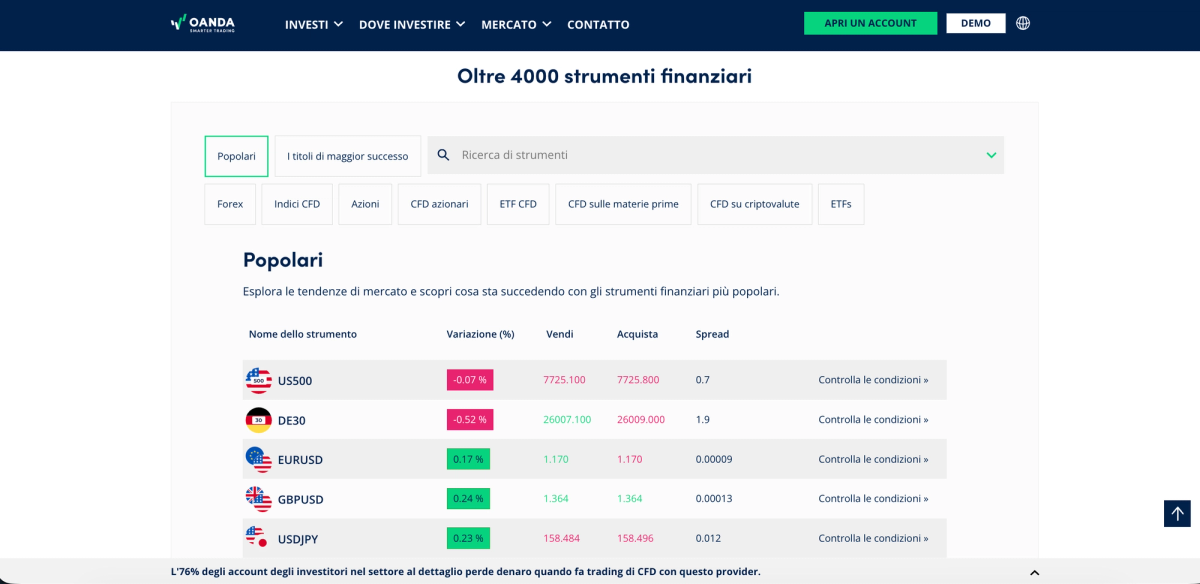Select the Indici CFD tab
The height and width of the screenshot is (584, 1200).
coord(297,204)
